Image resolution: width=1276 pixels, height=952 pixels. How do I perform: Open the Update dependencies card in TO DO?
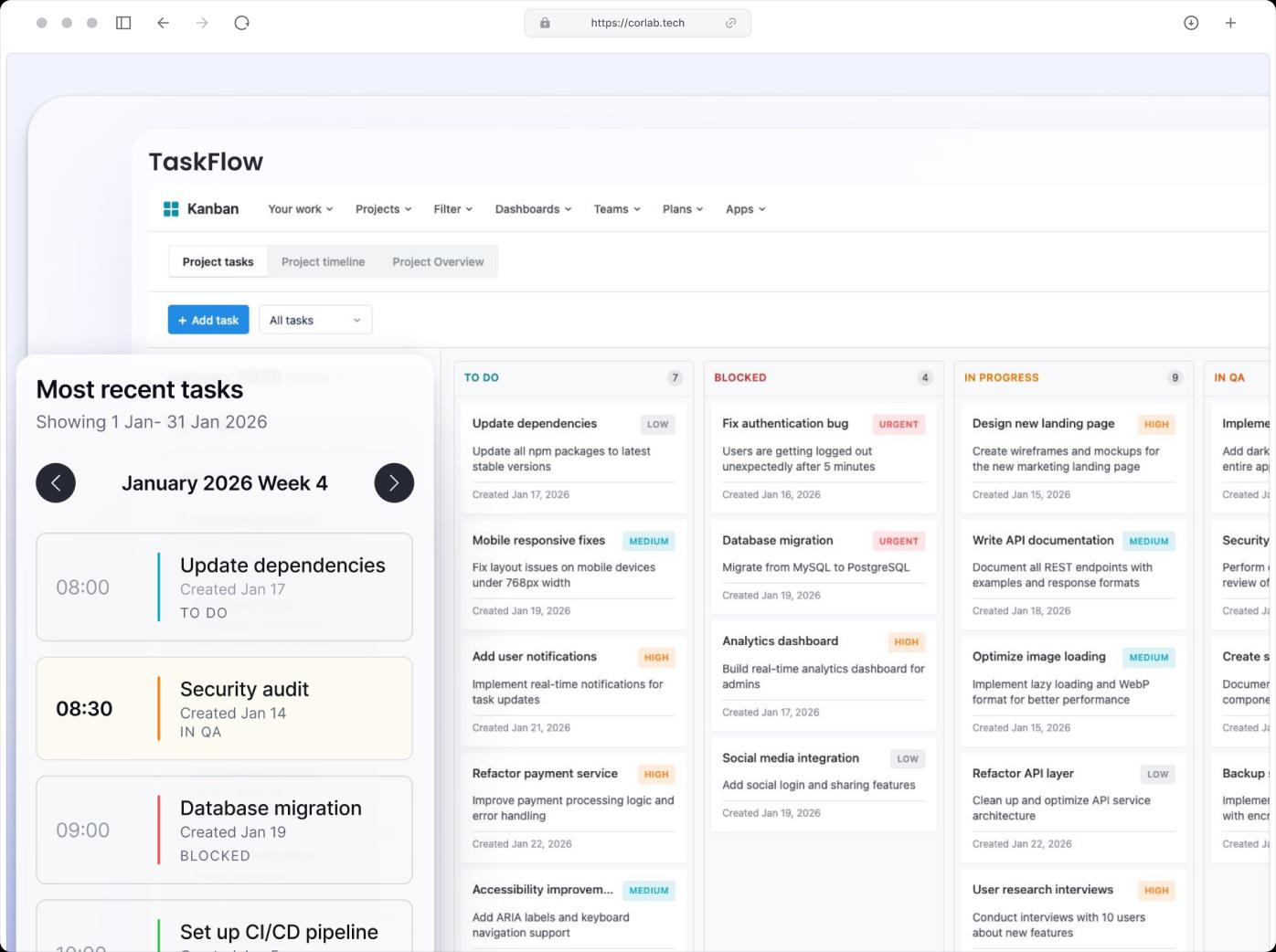(x=573, y=459)
